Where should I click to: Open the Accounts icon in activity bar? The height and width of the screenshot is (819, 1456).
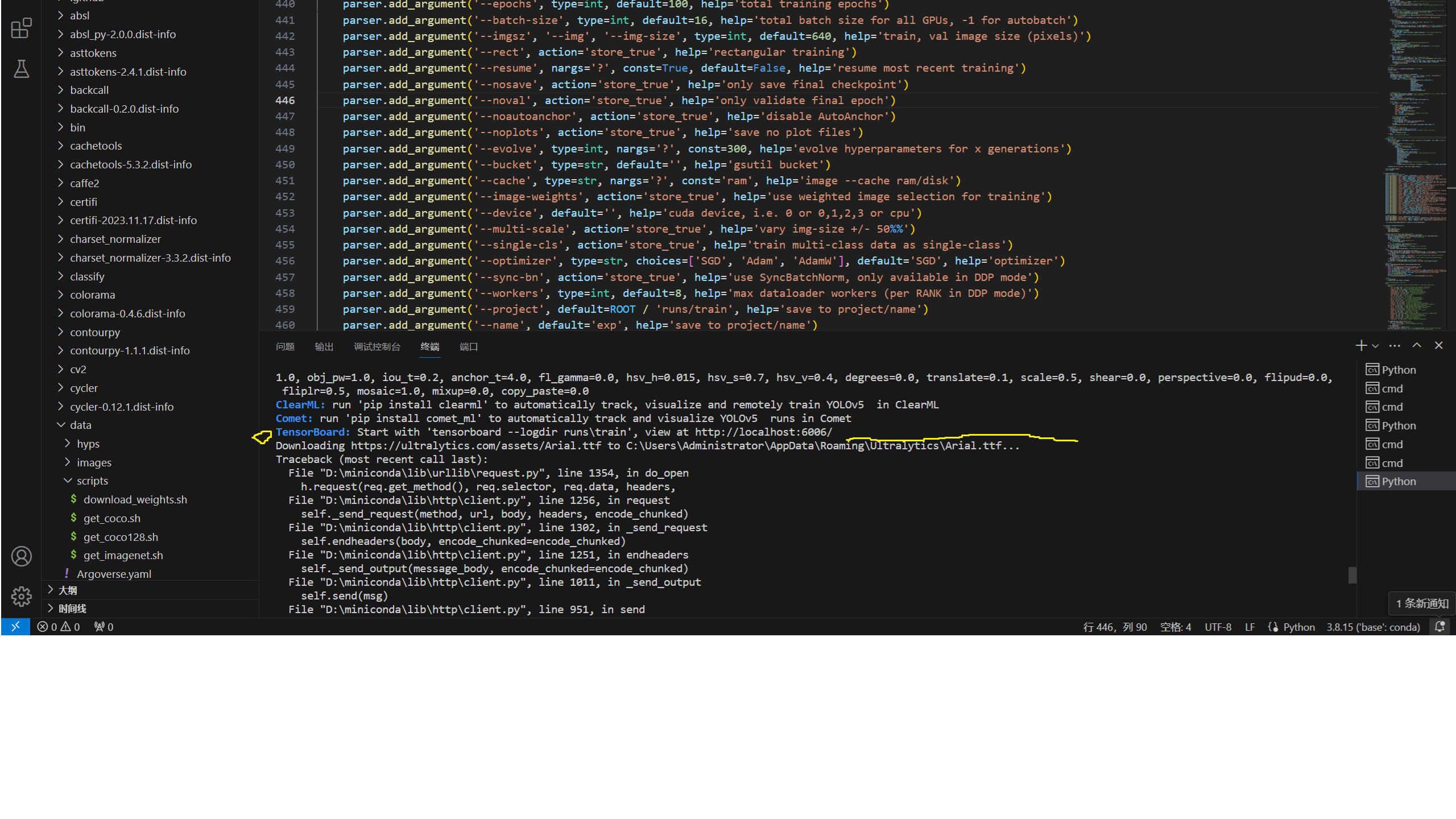(x=21, y=556)
